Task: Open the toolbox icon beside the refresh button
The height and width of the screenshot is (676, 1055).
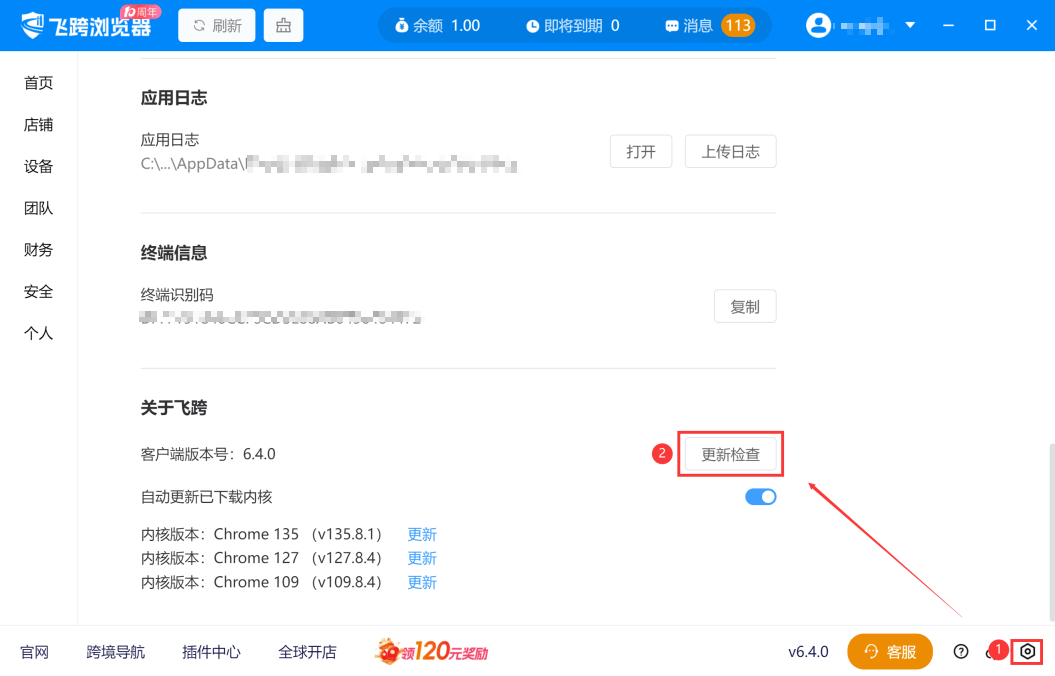Action: click(283, 26)
